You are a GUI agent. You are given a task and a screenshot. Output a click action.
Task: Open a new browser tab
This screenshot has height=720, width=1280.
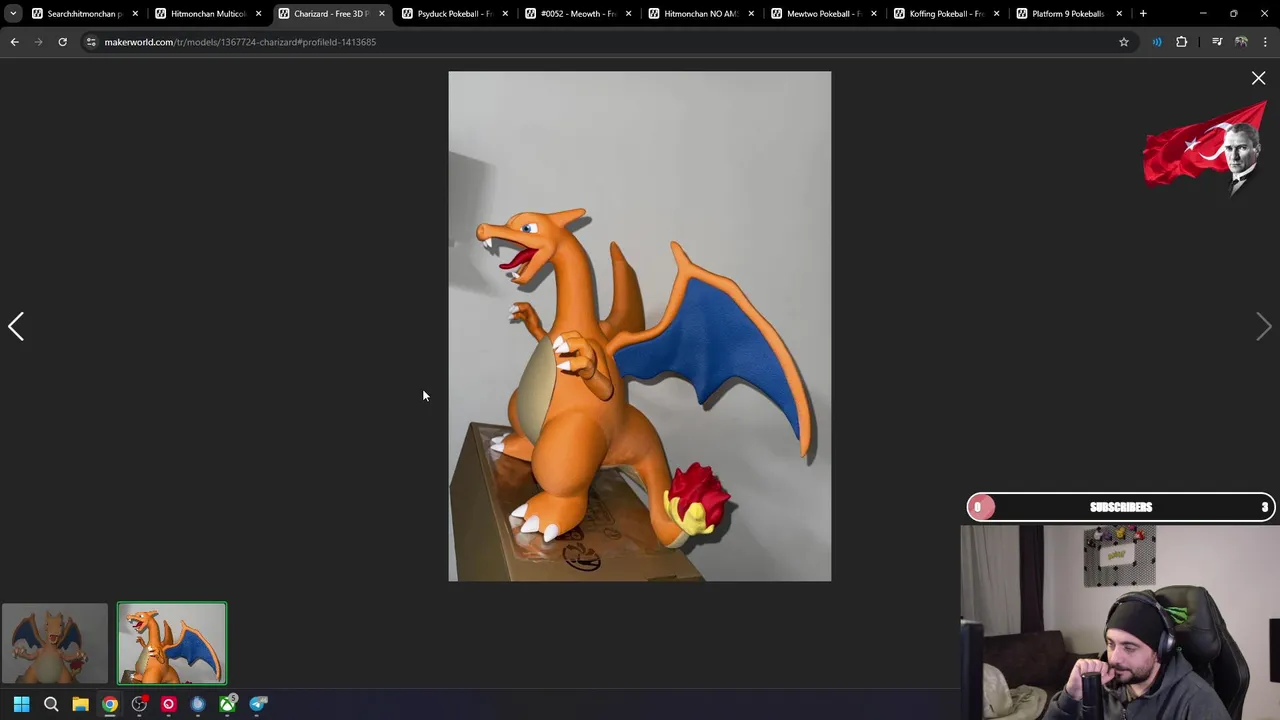pyautogui.click(x=1143, y=14)
